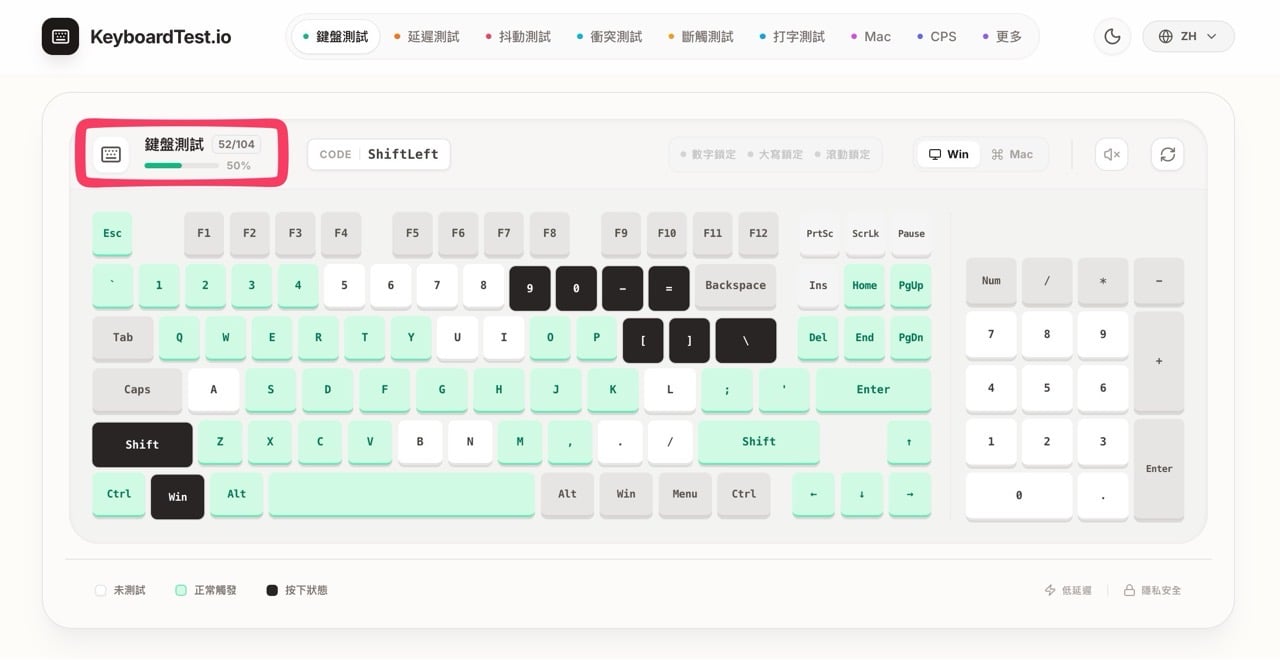Click the Spacebar on the virtual keyboard
1280x660 pixels.
[400, 494]
